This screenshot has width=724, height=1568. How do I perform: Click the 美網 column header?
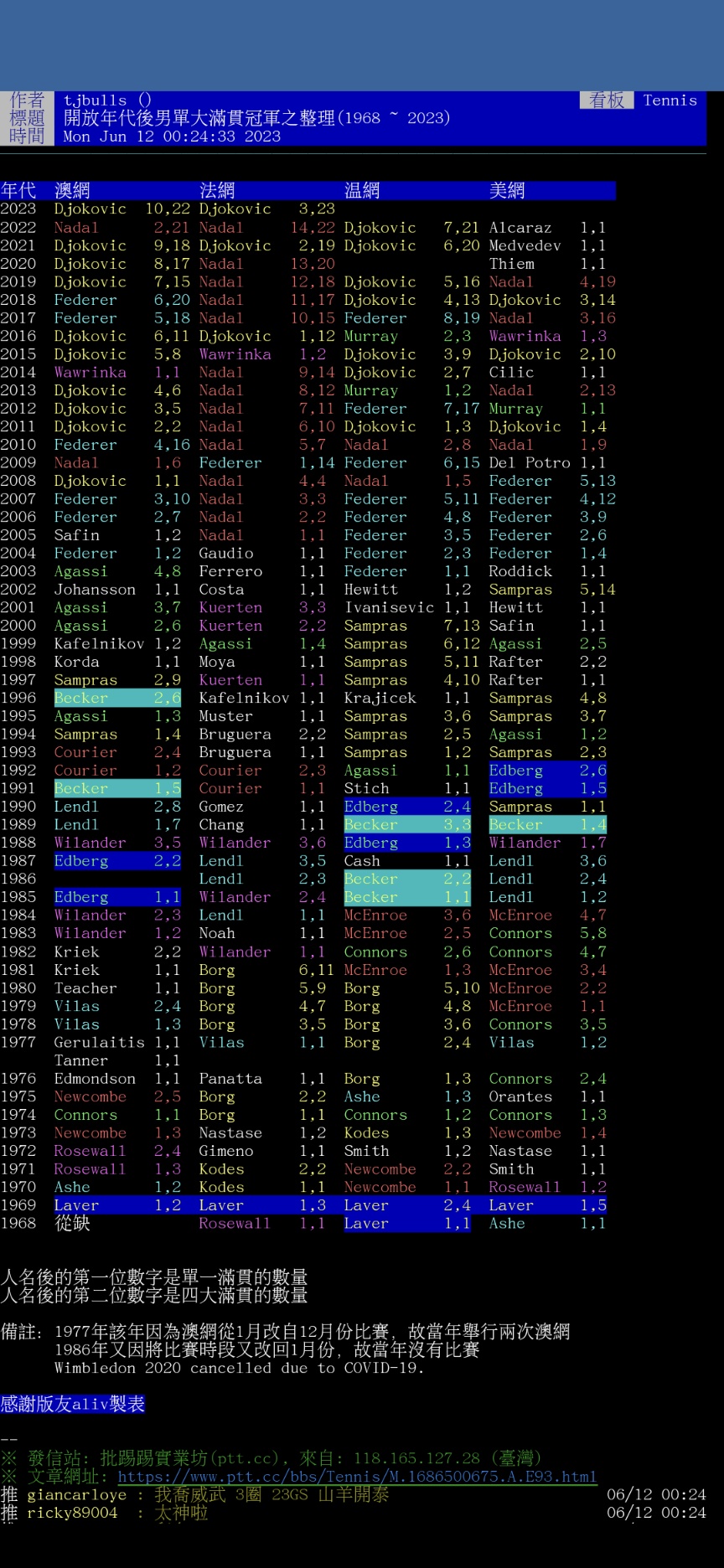point(507,190)
